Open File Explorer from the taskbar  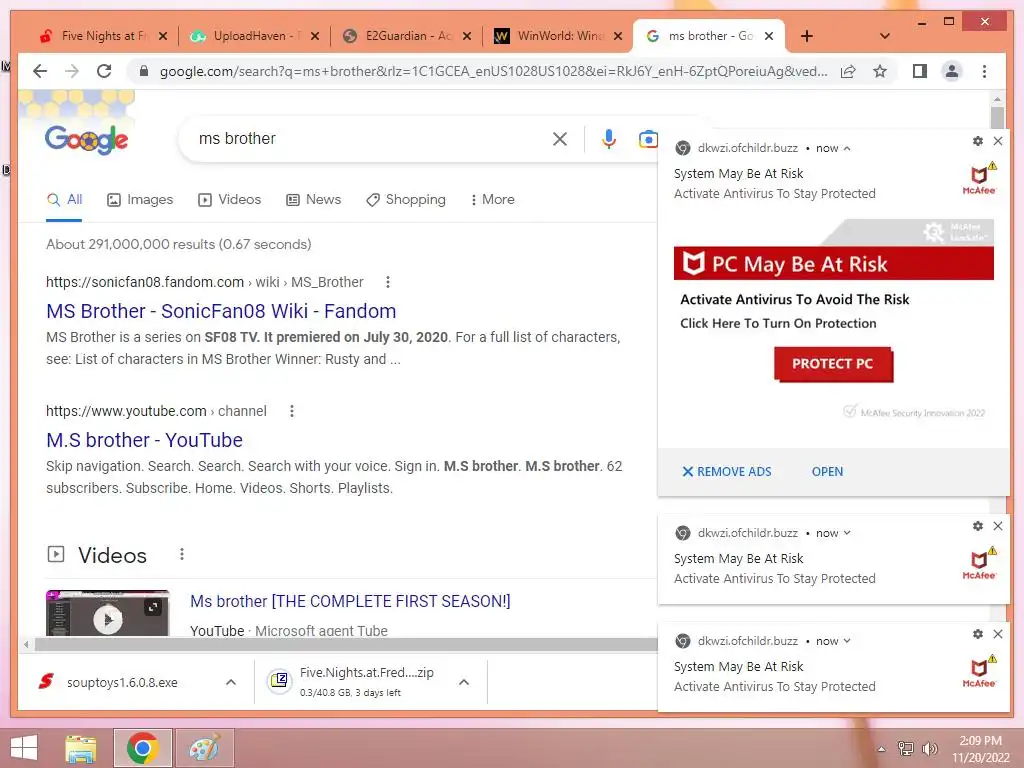pyautogui.click(x=81, y=748)
